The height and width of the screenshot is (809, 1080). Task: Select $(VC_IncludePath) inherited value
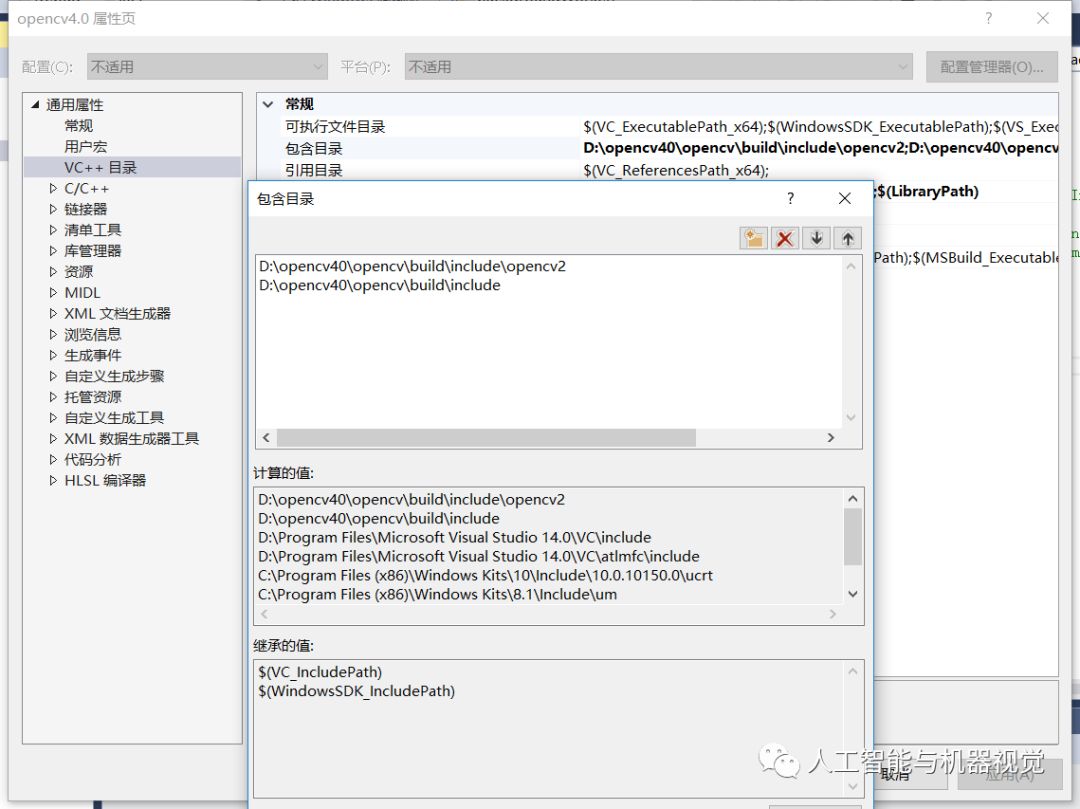(x=320, y=672)
